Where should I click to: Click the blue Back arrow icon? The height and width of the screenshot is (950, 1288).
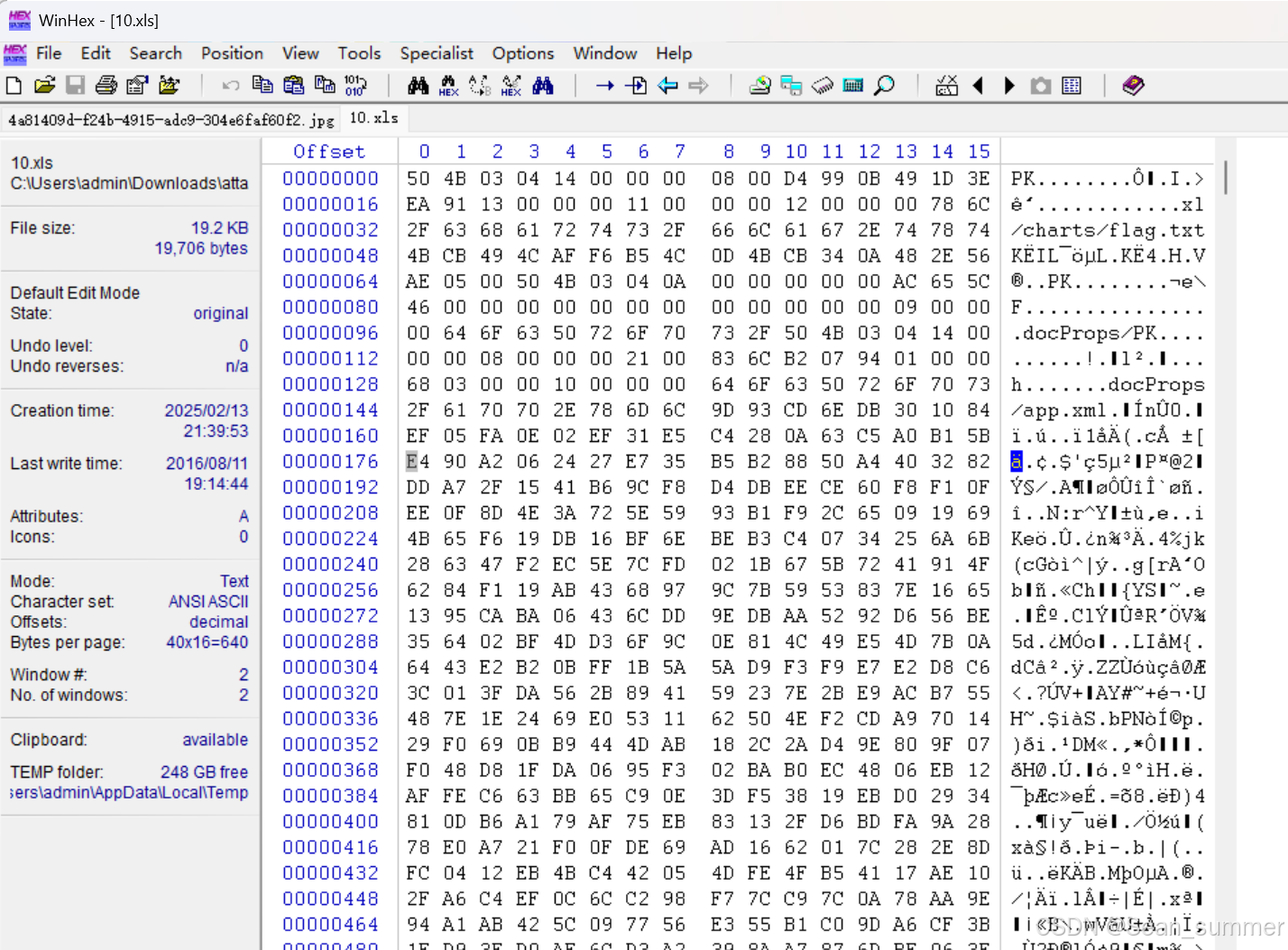[667, 86]
